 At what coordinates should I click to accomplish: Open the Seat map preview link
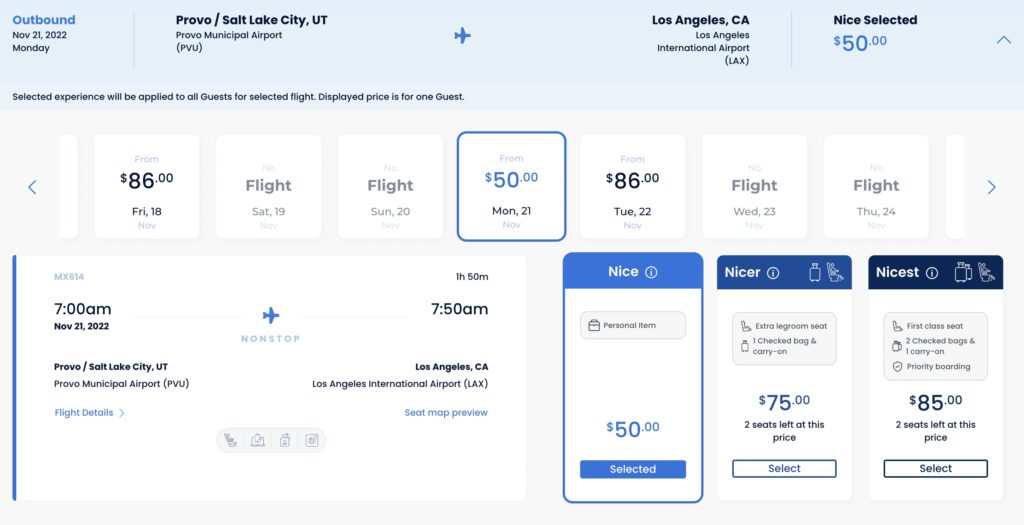pyautogui.click(x=446, y=412)
